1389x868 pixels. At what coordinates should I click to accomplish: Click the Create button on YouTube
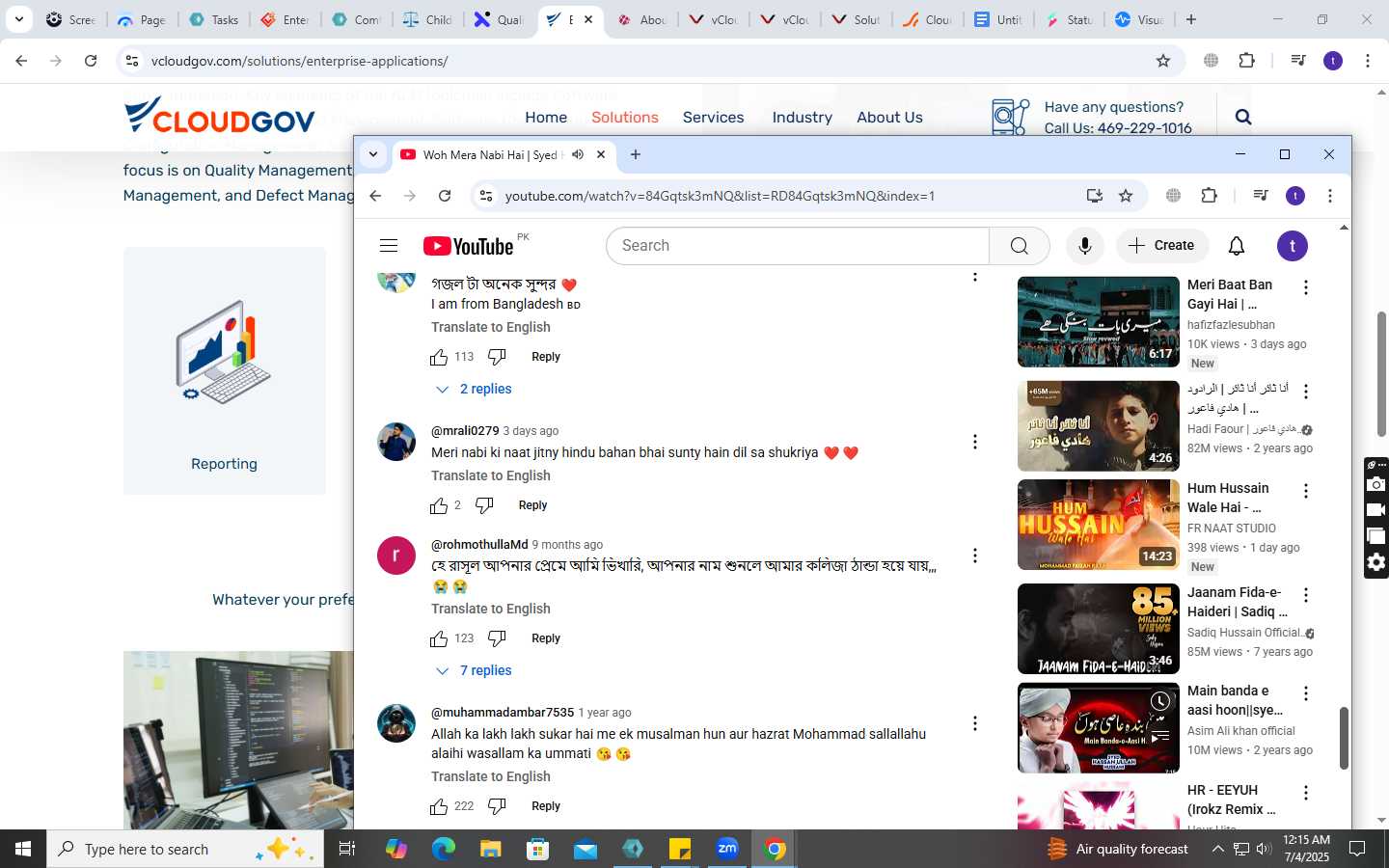[1161, 246]
